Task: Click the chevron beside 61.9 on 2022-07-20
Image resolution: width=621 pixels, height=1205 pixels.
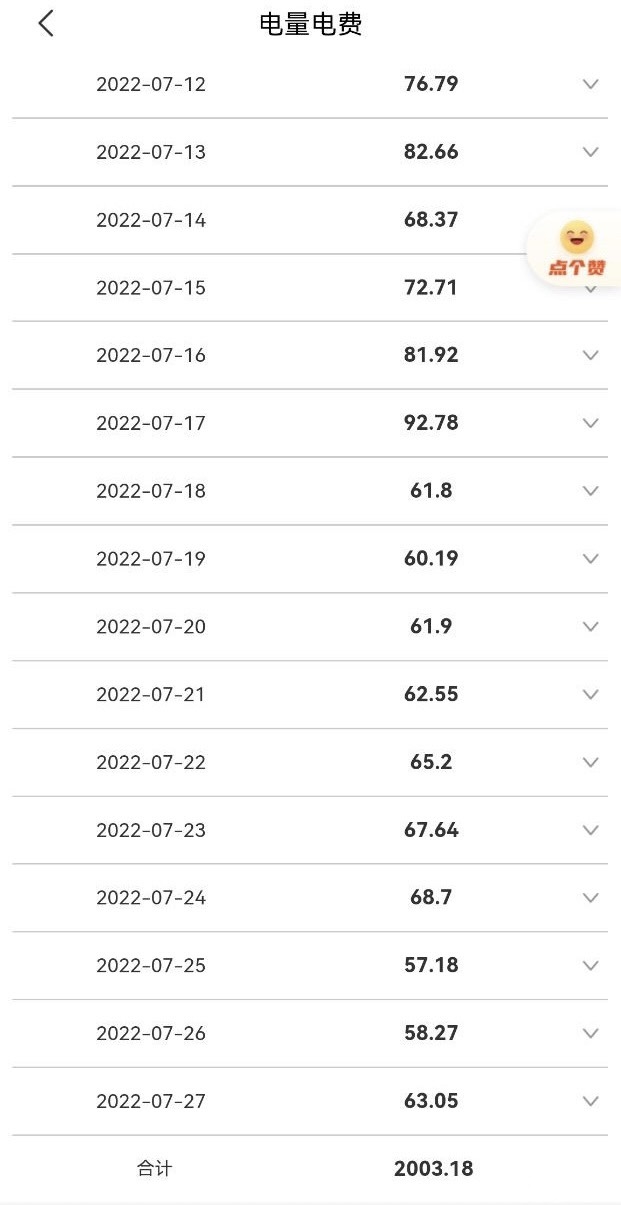Action: tap(590, 626)
